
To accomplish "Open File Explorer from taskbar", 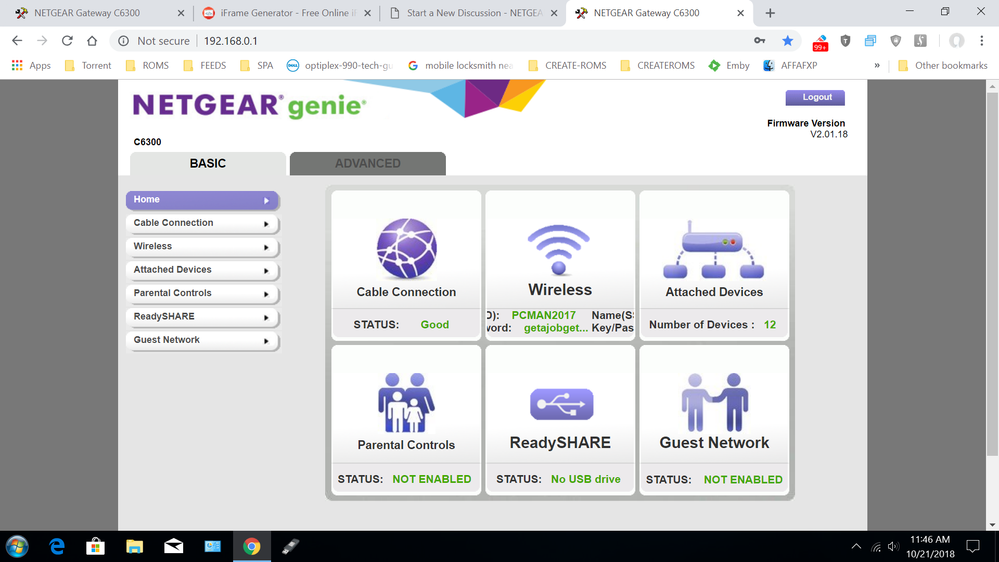I will [x=134, y=547].
